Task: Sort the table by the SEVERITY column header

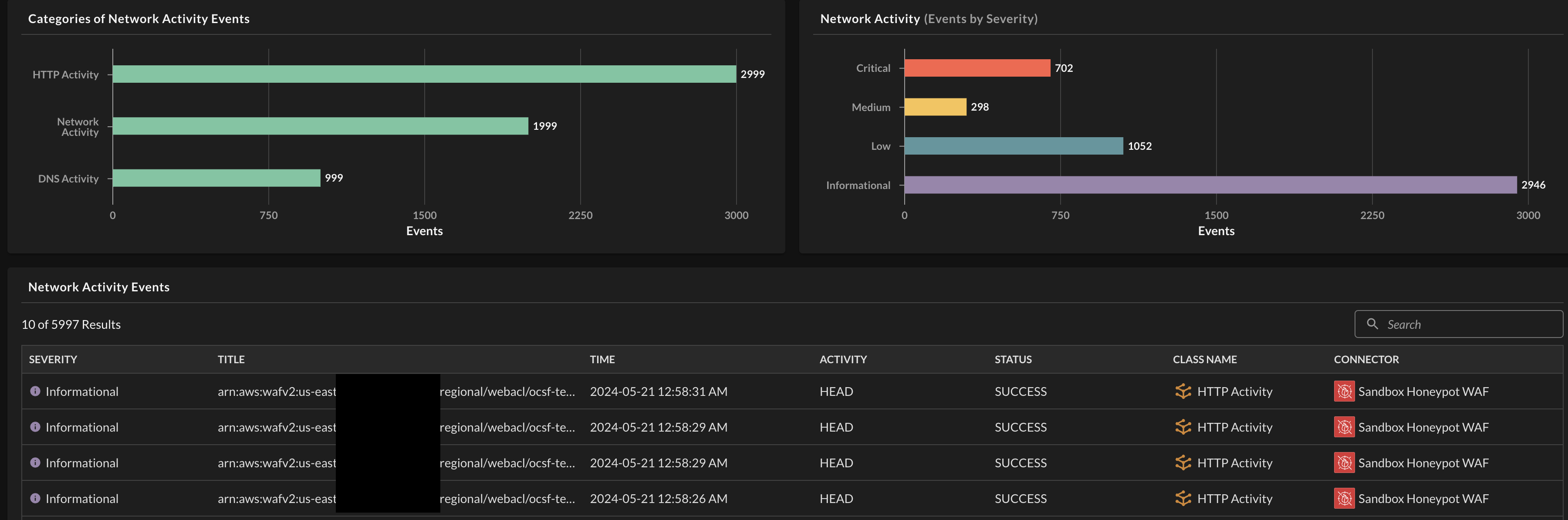Action: (x=53, y=359)
